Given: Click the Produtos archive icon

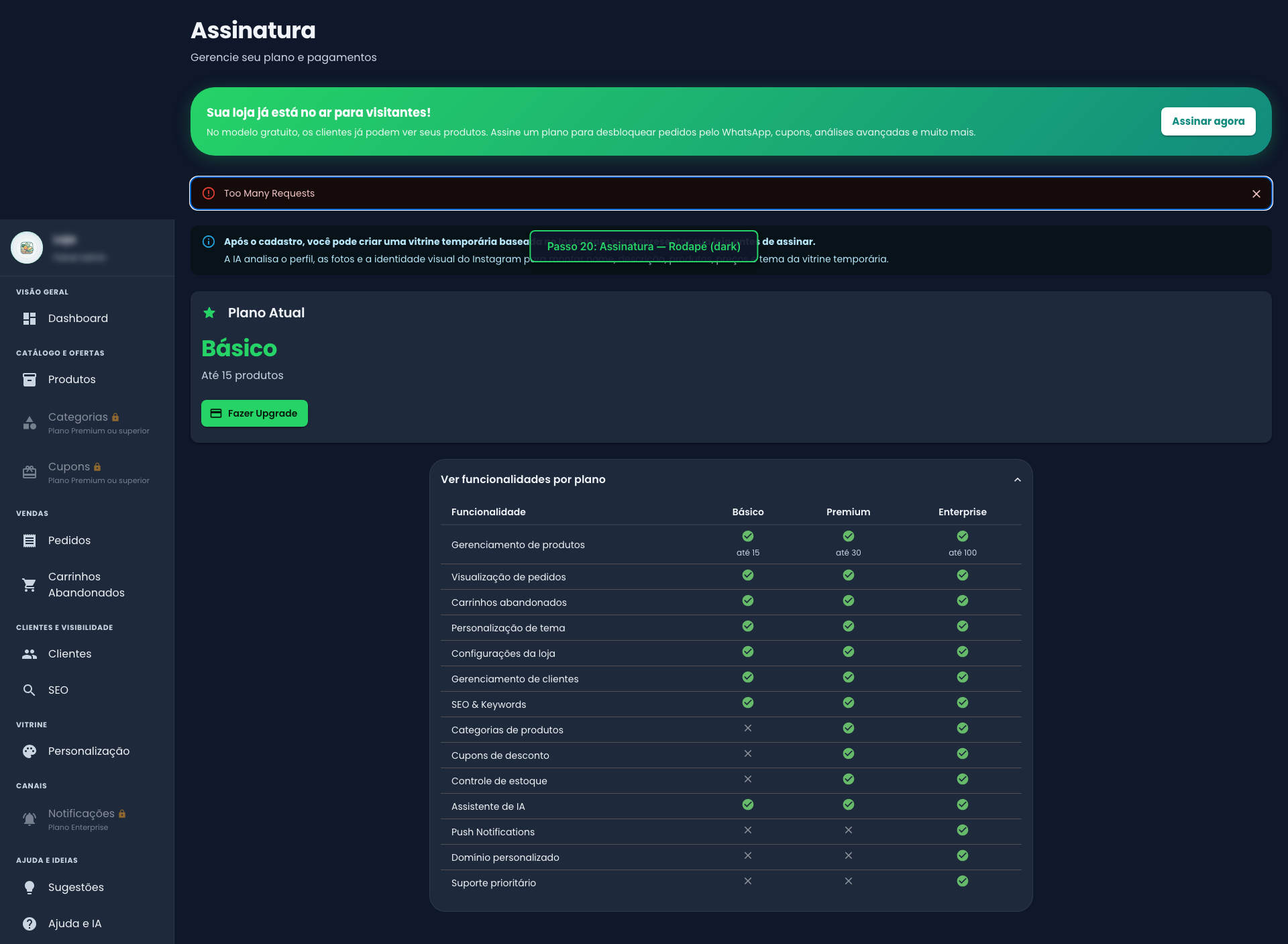Looking at the screenshot, I should tap(30, 380).
